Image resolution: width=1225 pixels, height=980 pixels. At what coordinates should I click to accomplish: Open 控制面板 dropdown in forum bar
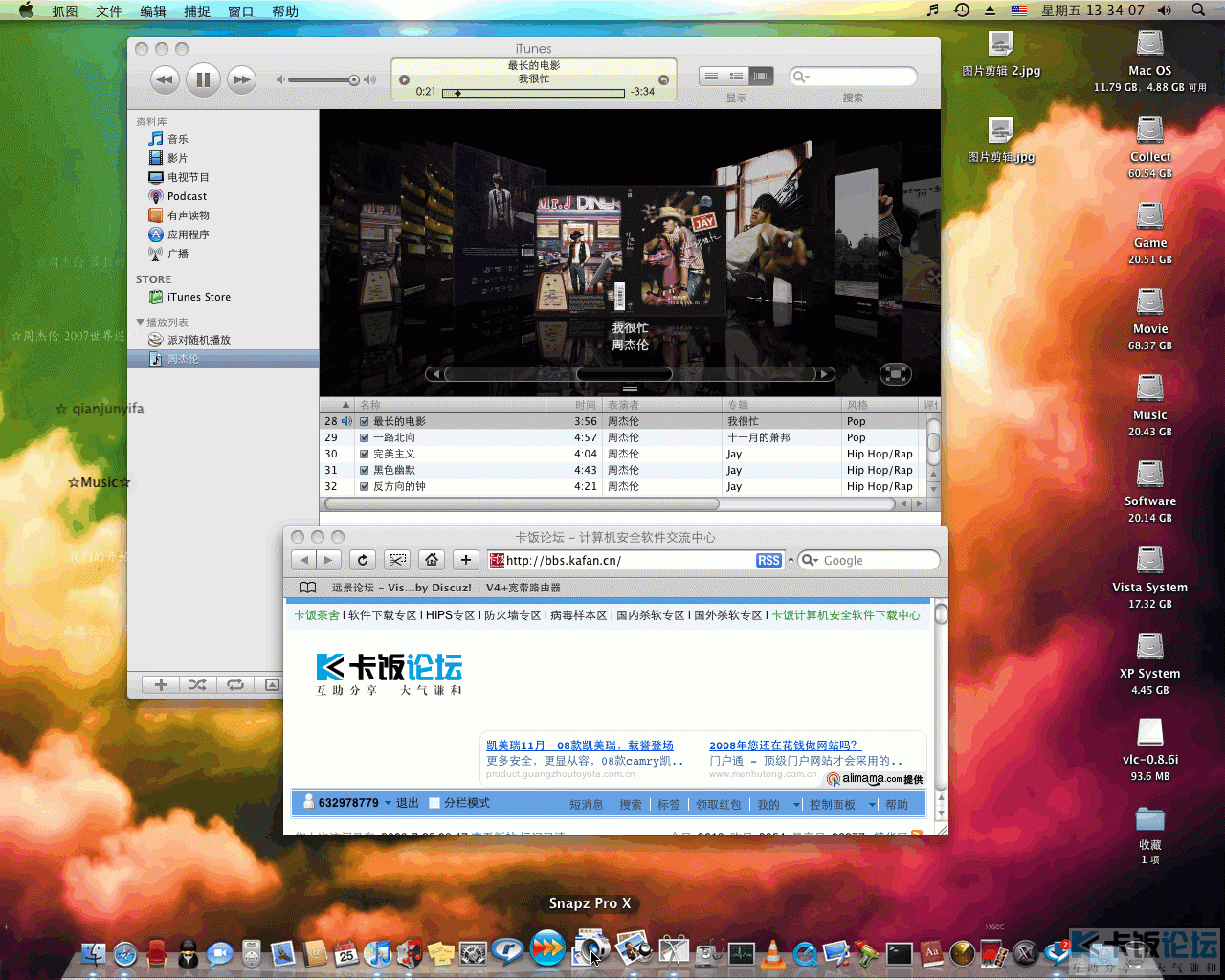click(x=872, y=805)
